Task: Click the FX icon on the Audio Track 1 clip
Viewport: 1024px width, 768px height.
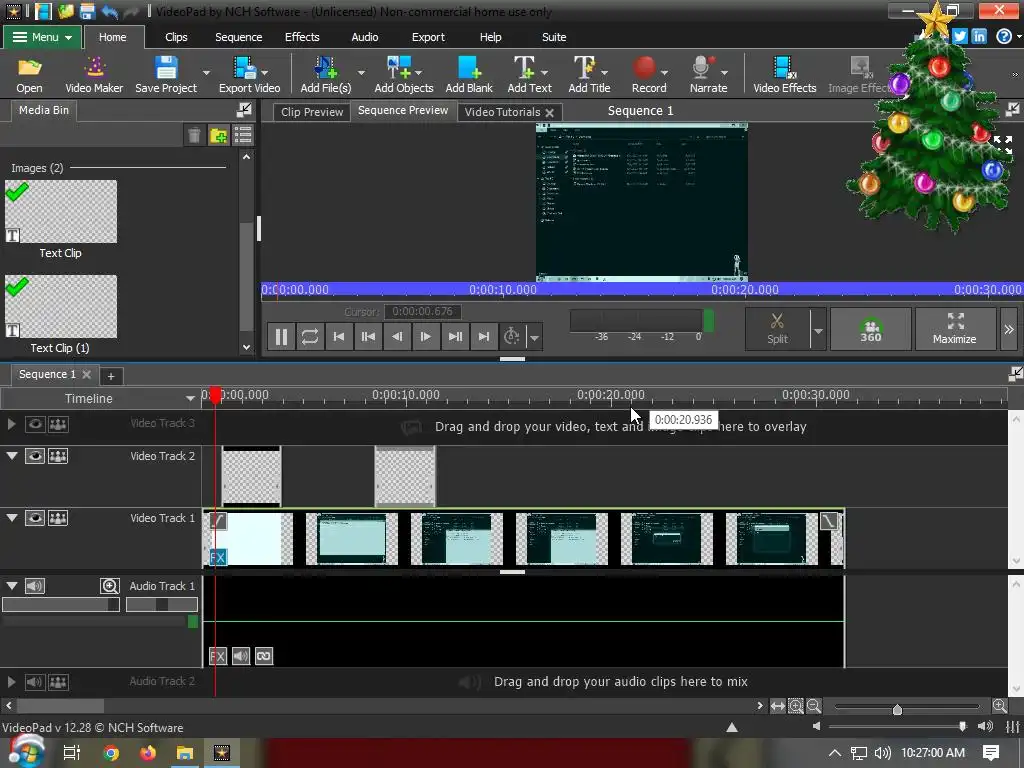Action: click(x=217, y=656)
